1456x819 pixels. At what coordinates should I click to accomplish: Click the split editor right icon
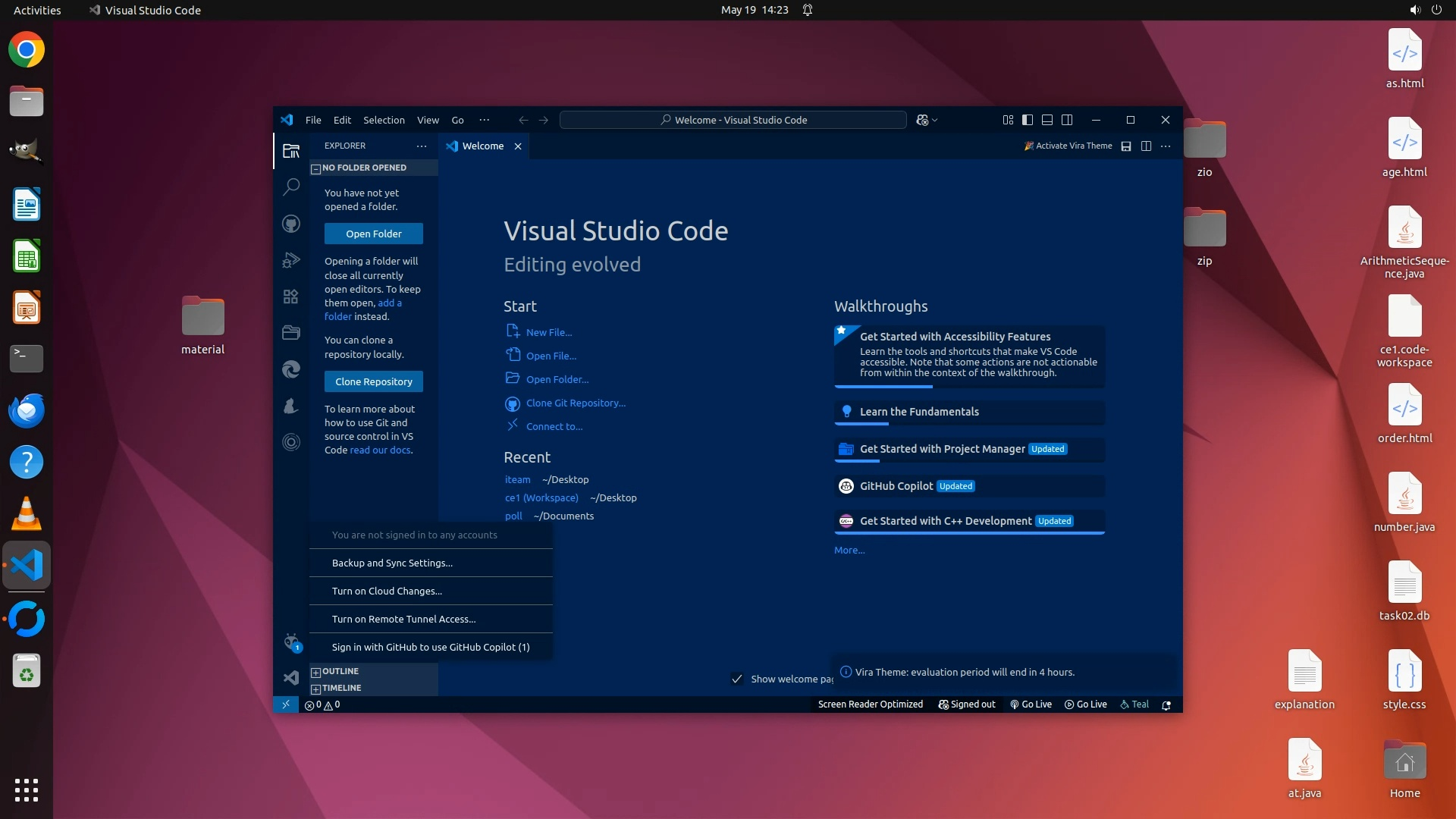pos(1146,146)
